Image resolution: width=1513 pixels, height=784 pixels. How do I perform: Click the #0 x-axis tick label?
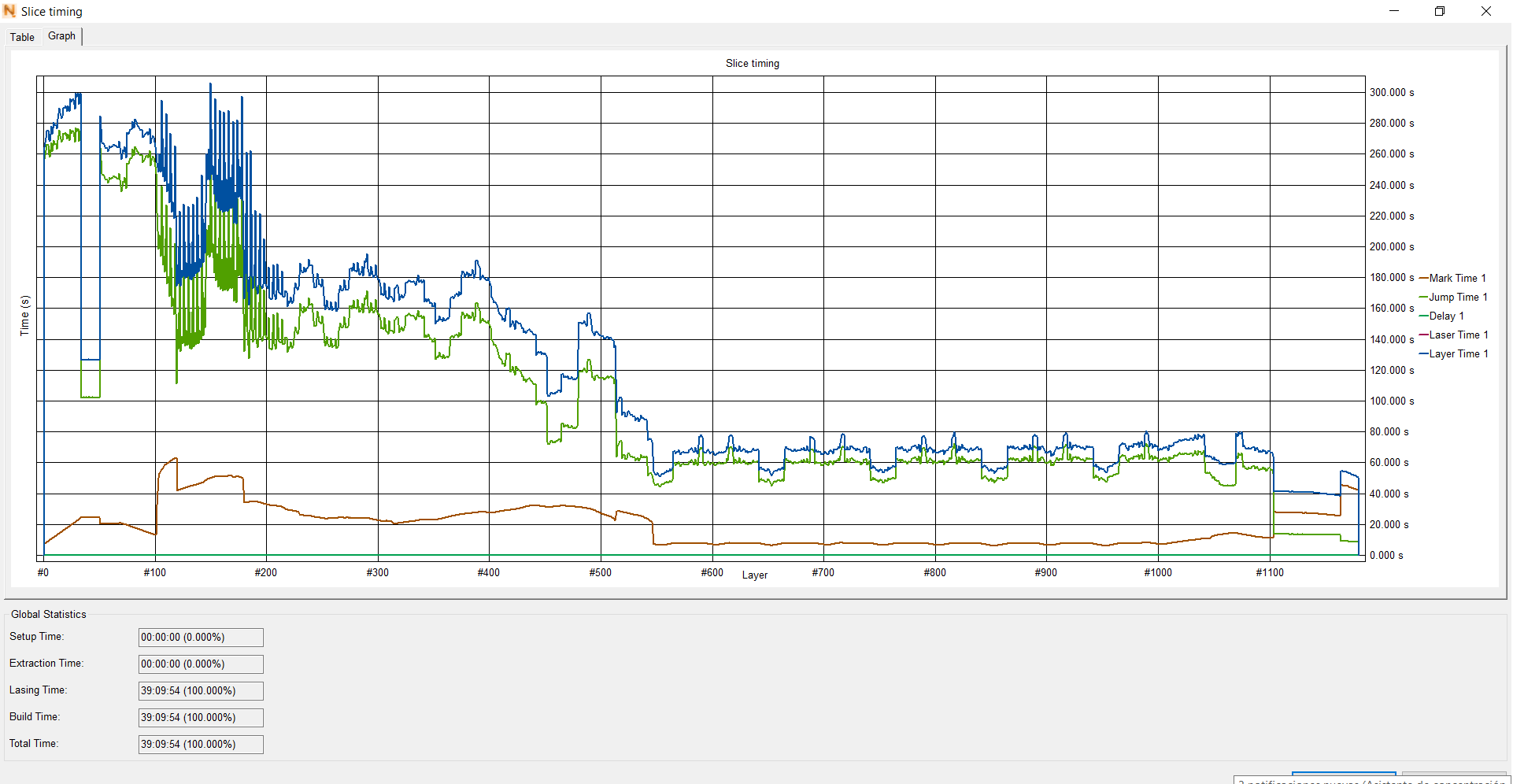click(43, 572)
